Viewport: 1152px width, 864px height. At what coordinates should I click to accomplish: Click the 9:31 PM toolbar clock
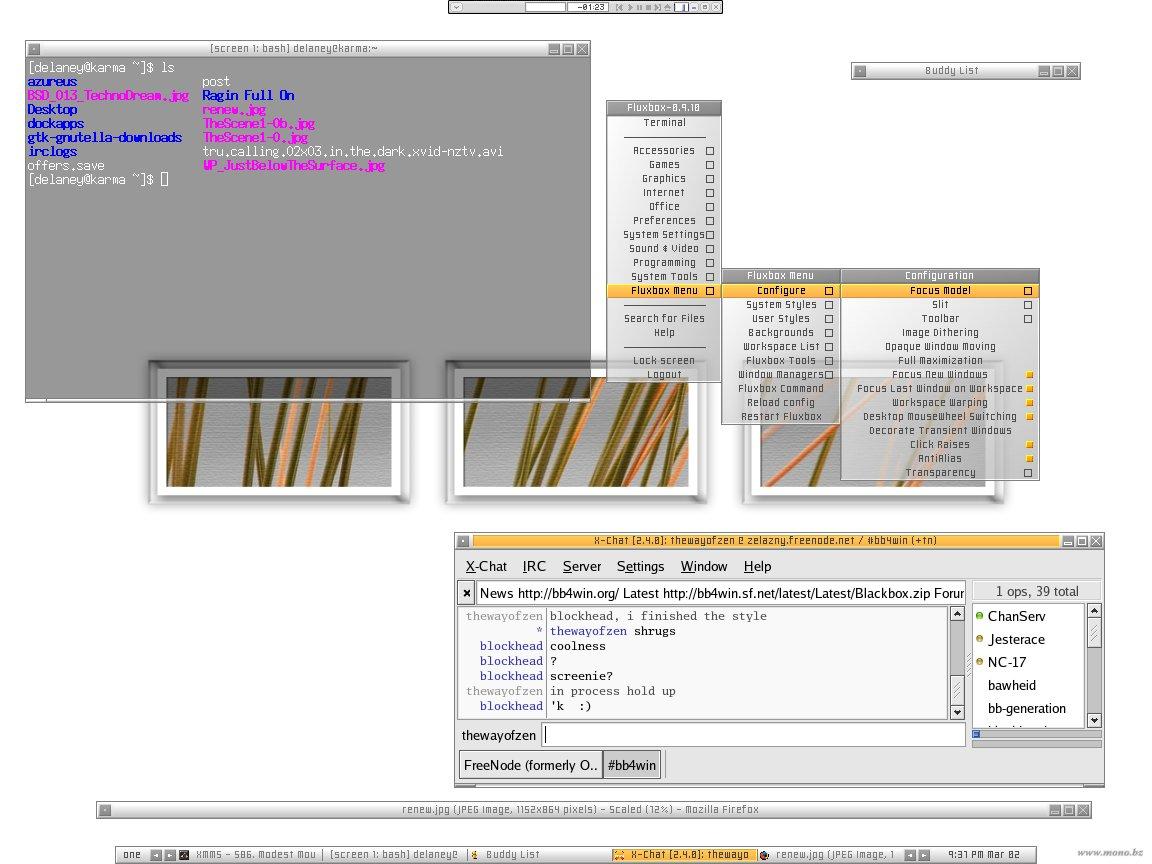pos(983,855)
